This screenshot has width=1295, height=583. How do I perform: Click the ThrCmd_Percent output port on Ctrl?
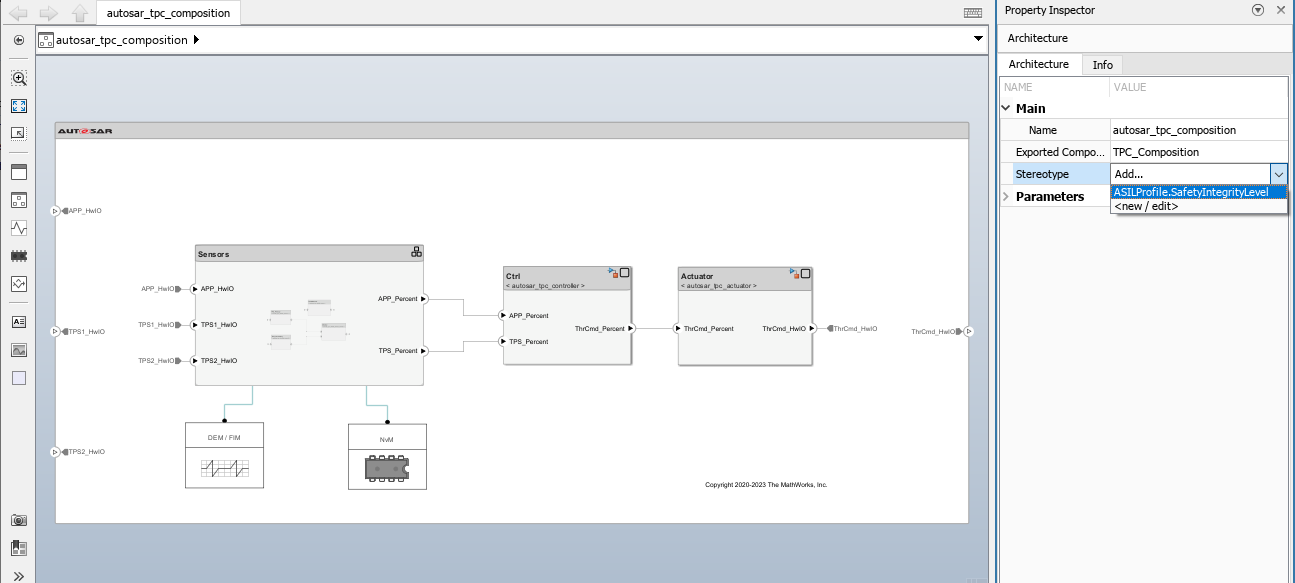[x=630, y=328]
